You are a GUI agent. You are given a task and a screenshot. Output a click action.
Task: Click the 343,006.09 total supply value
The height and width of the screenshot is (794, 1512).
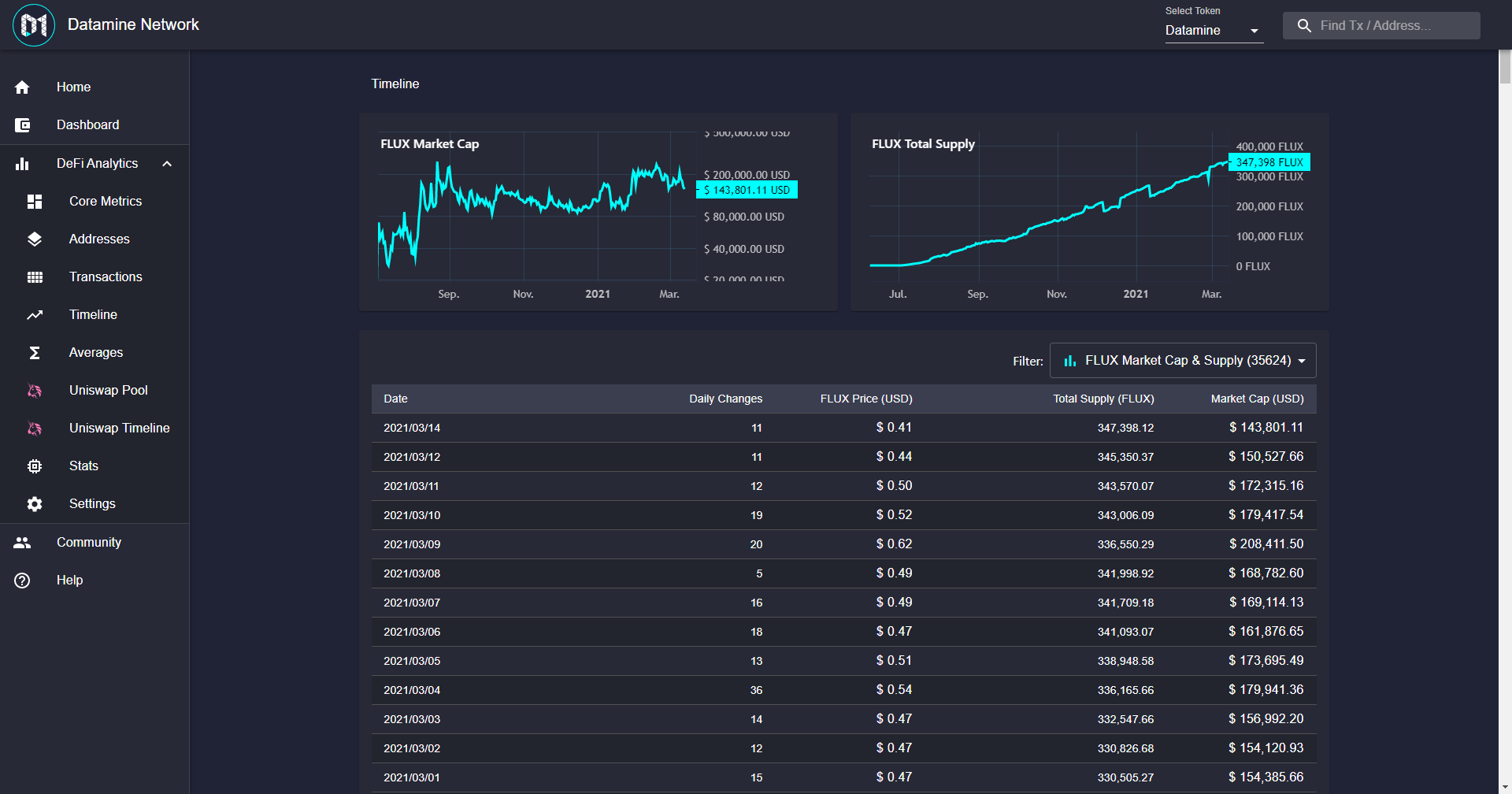pos(1125,516)
